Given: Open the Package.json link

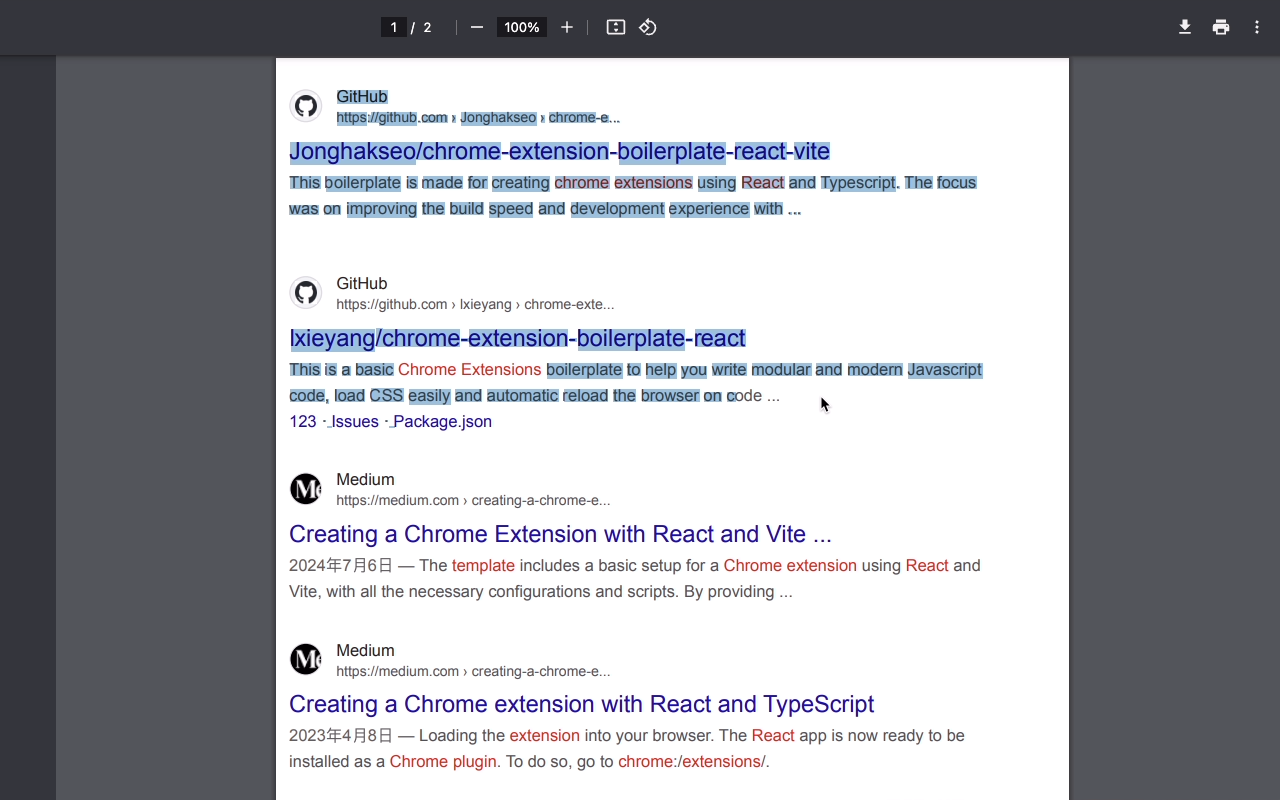Looking at the screenshot, I should (441, 421).
